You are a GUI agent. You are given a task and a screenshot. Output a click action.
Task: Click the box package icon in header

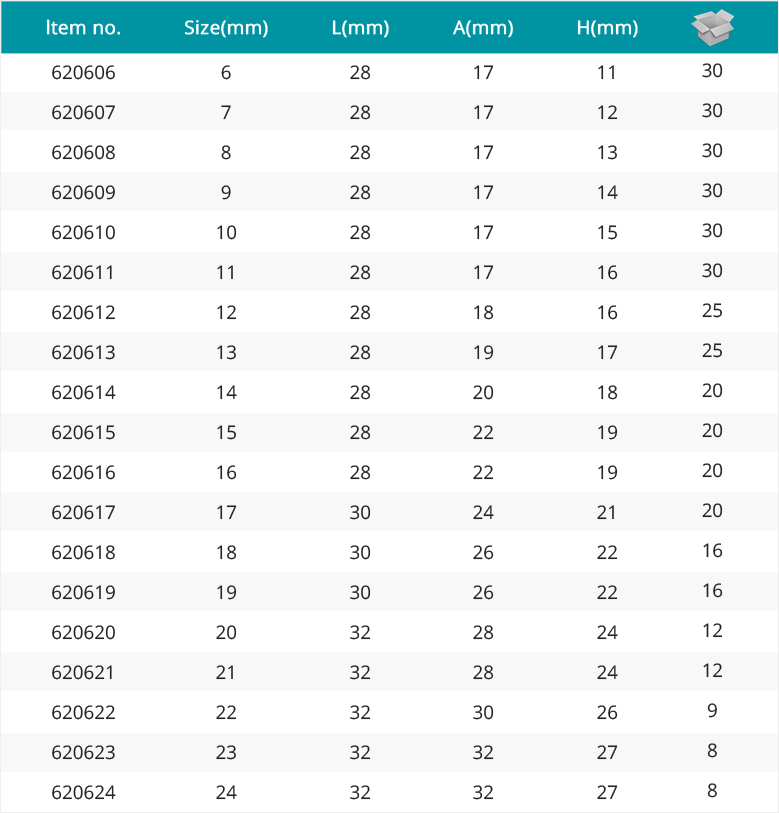click(x=713, y=27)
